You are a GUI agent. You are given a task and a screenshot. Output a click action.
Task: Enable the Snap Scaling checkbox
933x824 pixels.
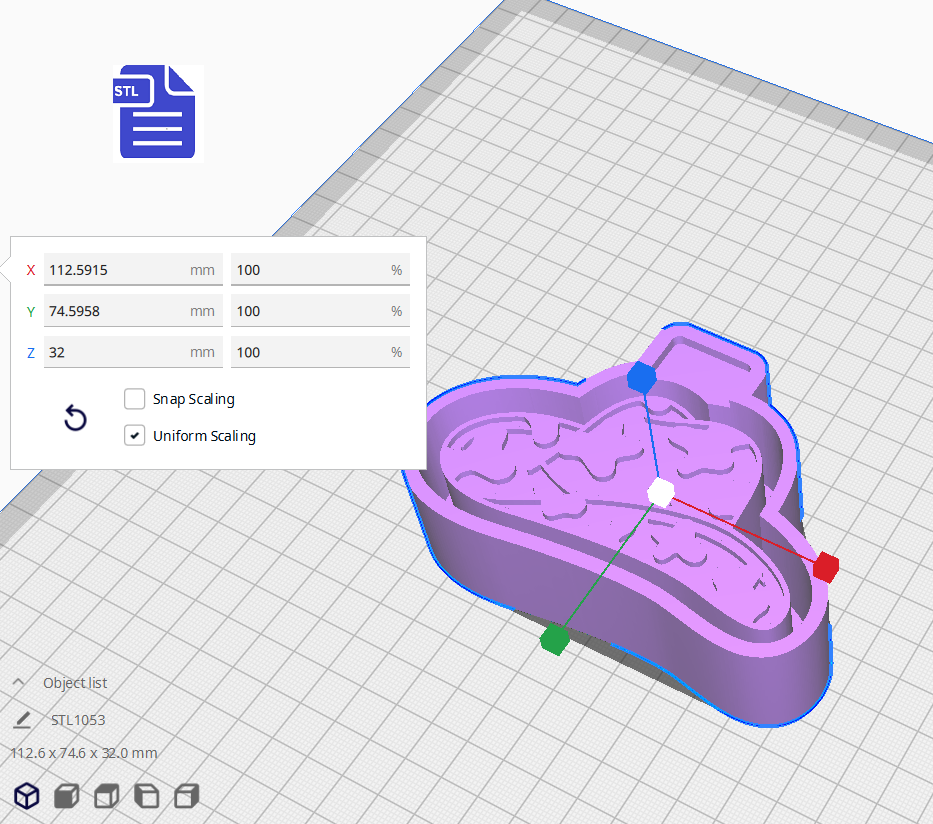coord(135,399)
